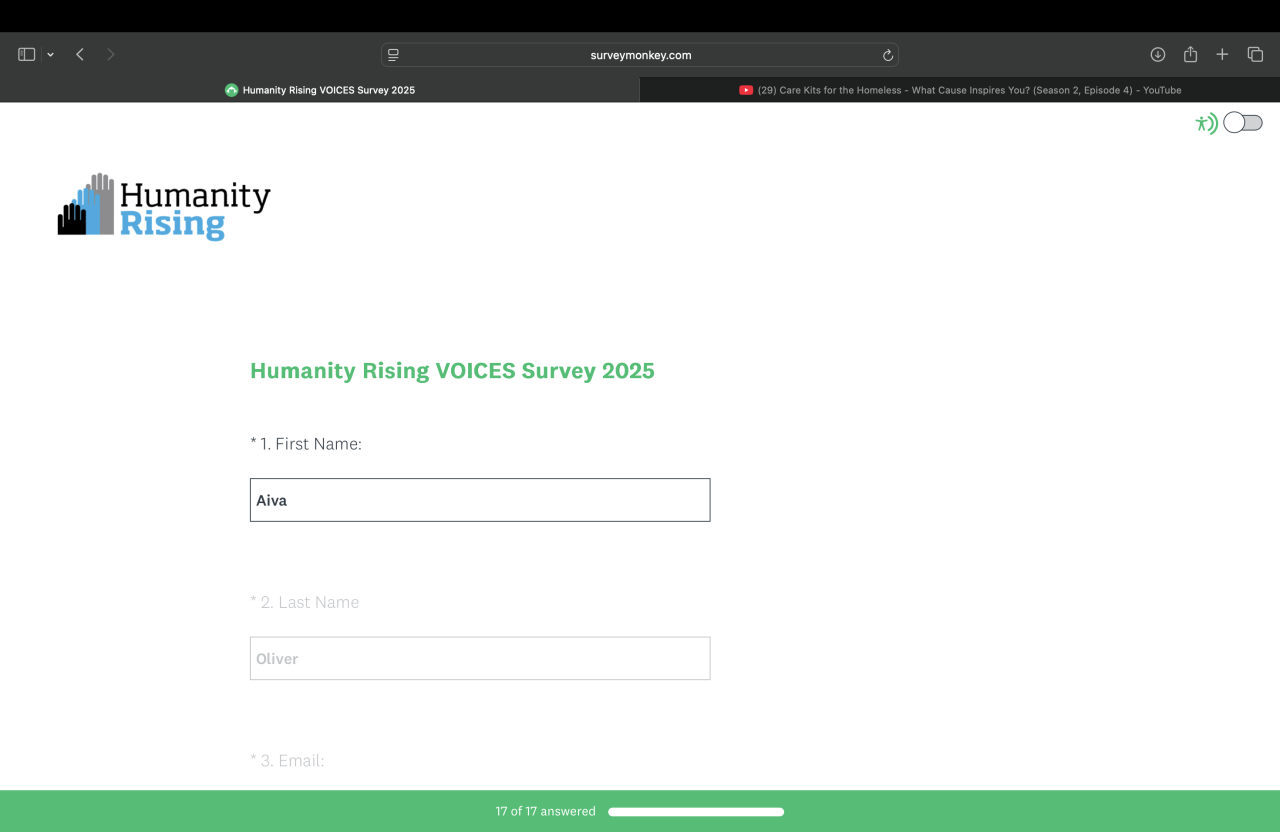Screen dimensions: 1280x832
Task: Open the Share menu
Action: (1190, 55)
